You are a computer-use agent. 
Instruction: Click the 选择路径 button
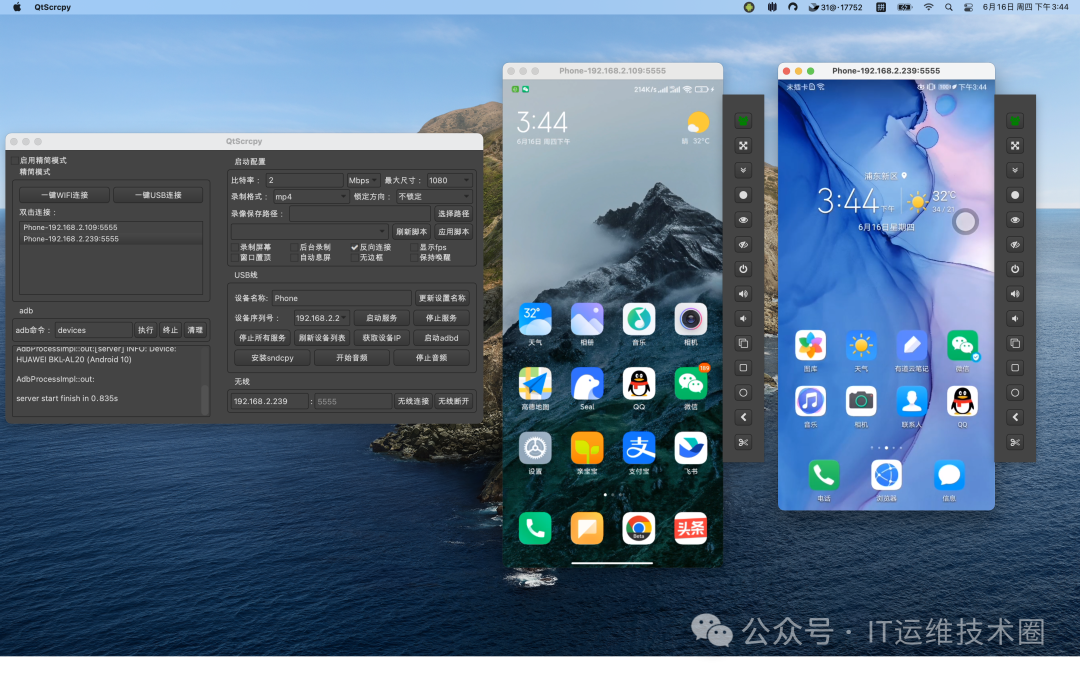coord(453,214)
